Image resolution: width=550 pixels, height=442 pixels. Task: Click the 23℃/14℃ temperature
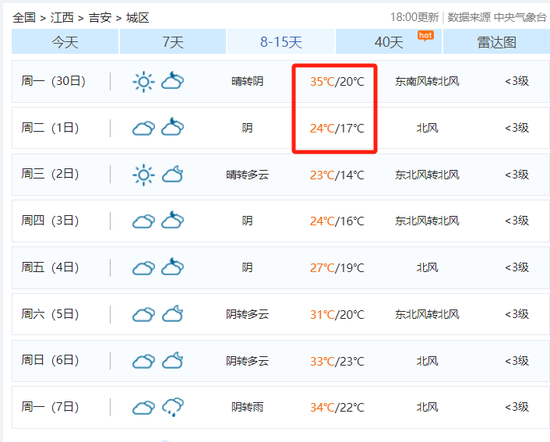pos(337,175)
